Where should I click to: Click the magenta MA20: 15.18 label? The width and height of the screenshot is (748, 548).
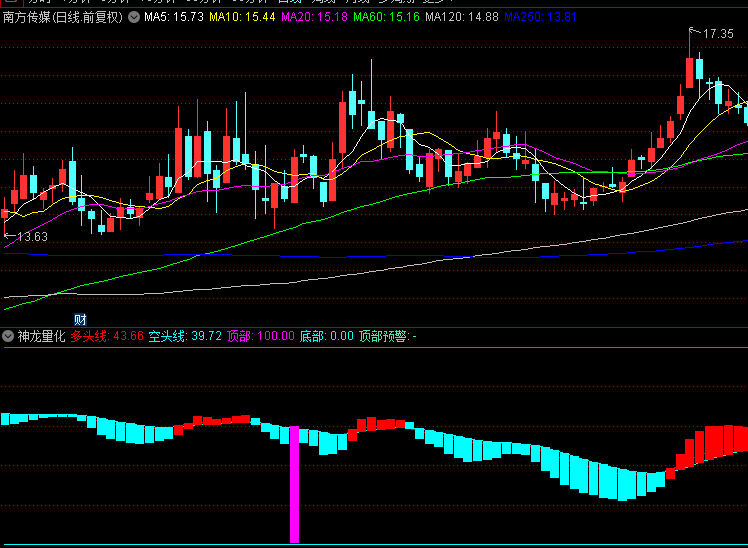314,17
